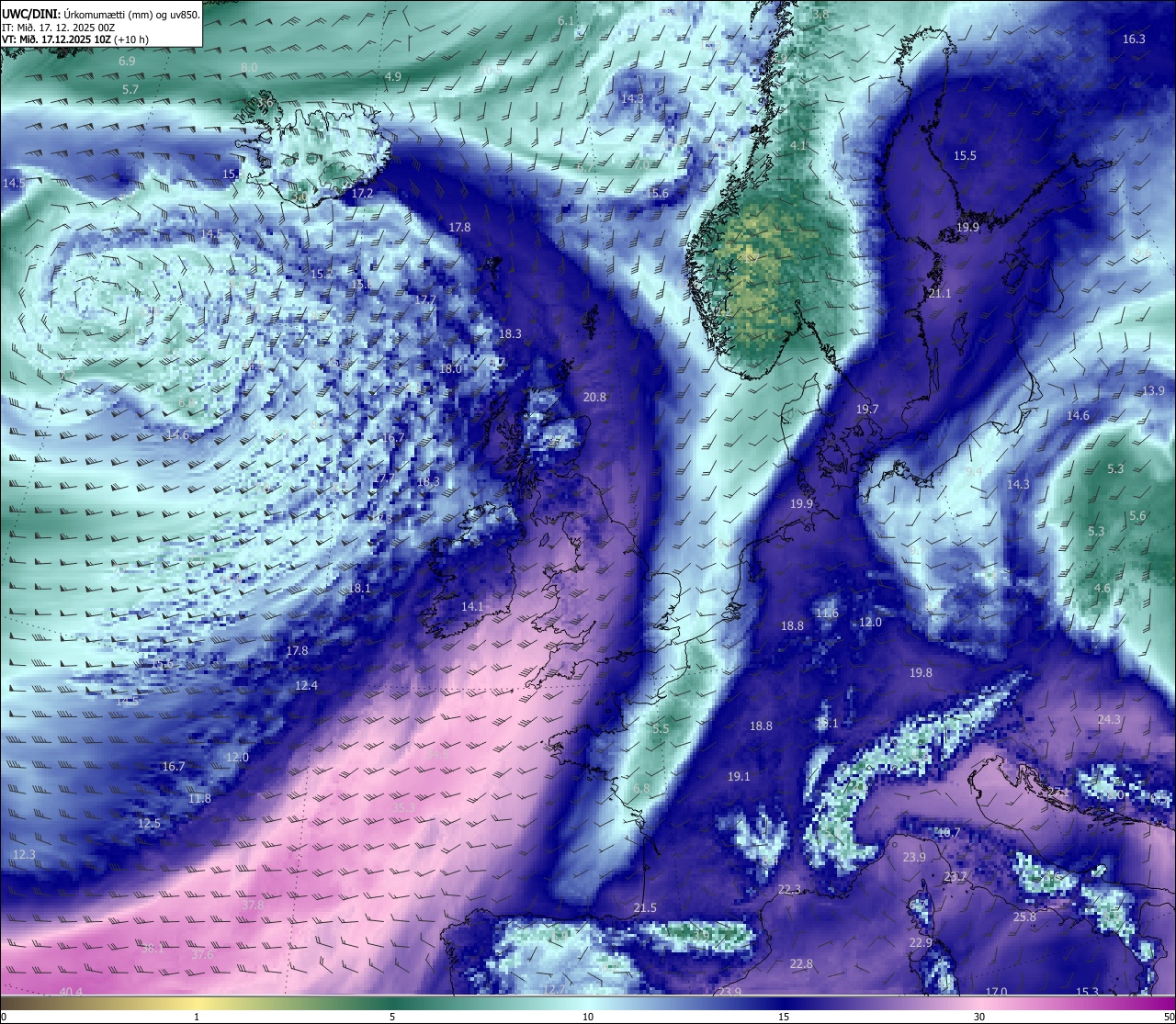The width and height of the screenshot is (1176, 1024).
Task: Click the map value 12.4
Action: click(306, 686)
